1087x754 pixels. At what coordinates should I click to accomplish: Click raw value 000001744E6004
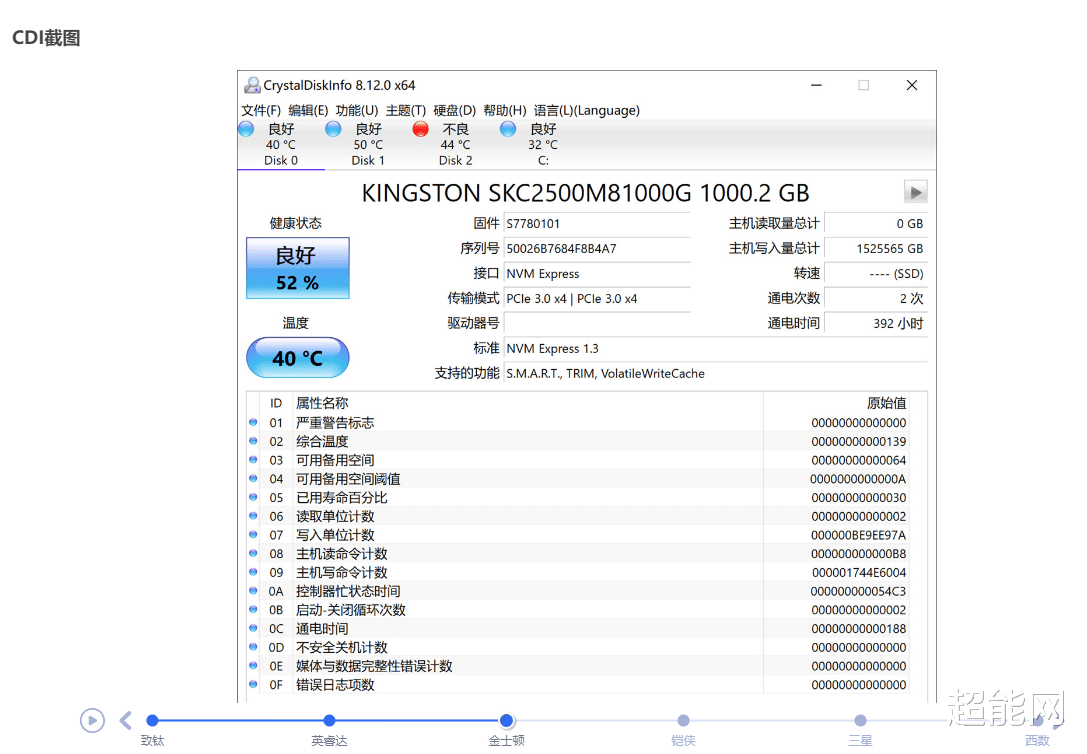tap(859, 572)
